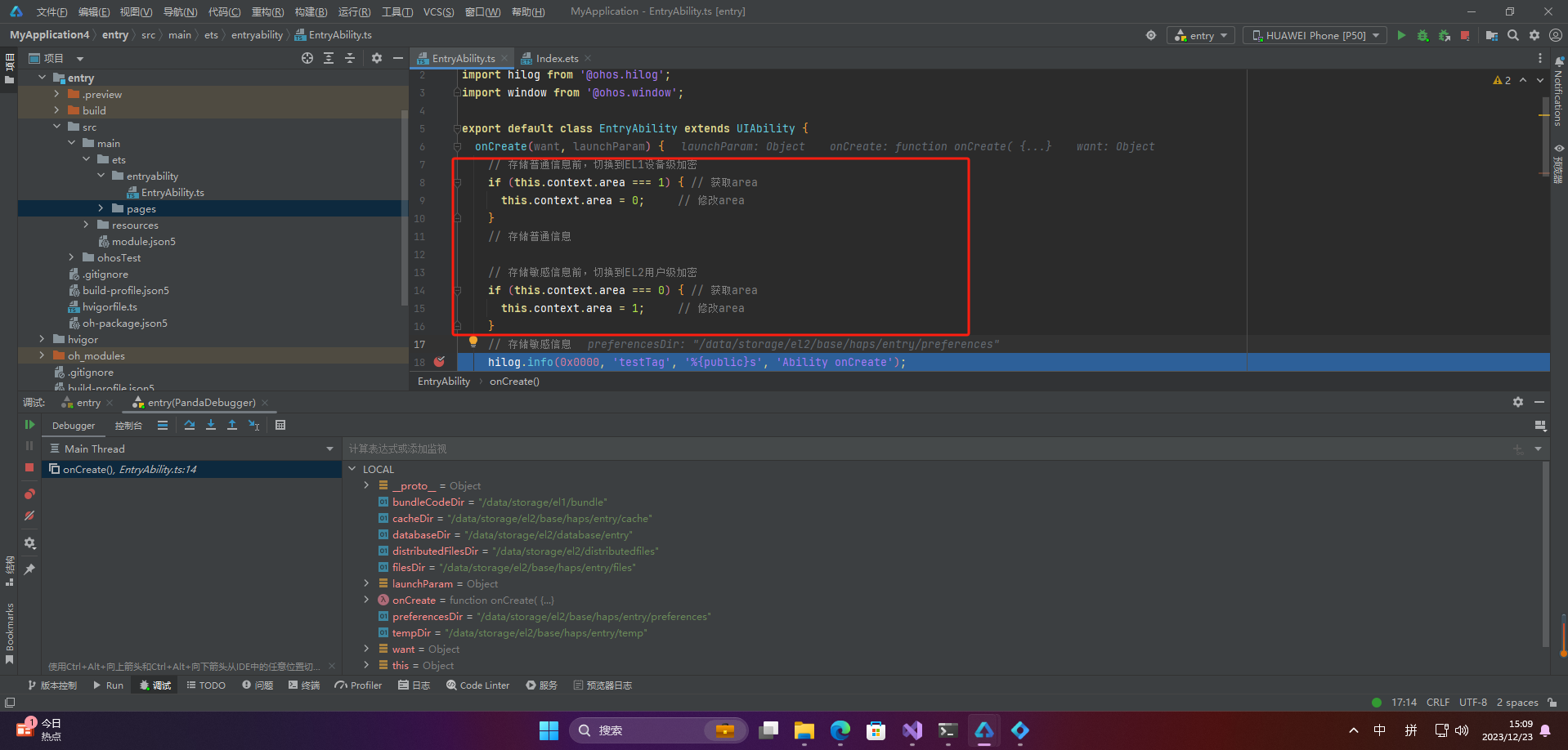Expand the pages folder in project tree
This screenshot has height=750, width=1568.
[x=101, y=209]
